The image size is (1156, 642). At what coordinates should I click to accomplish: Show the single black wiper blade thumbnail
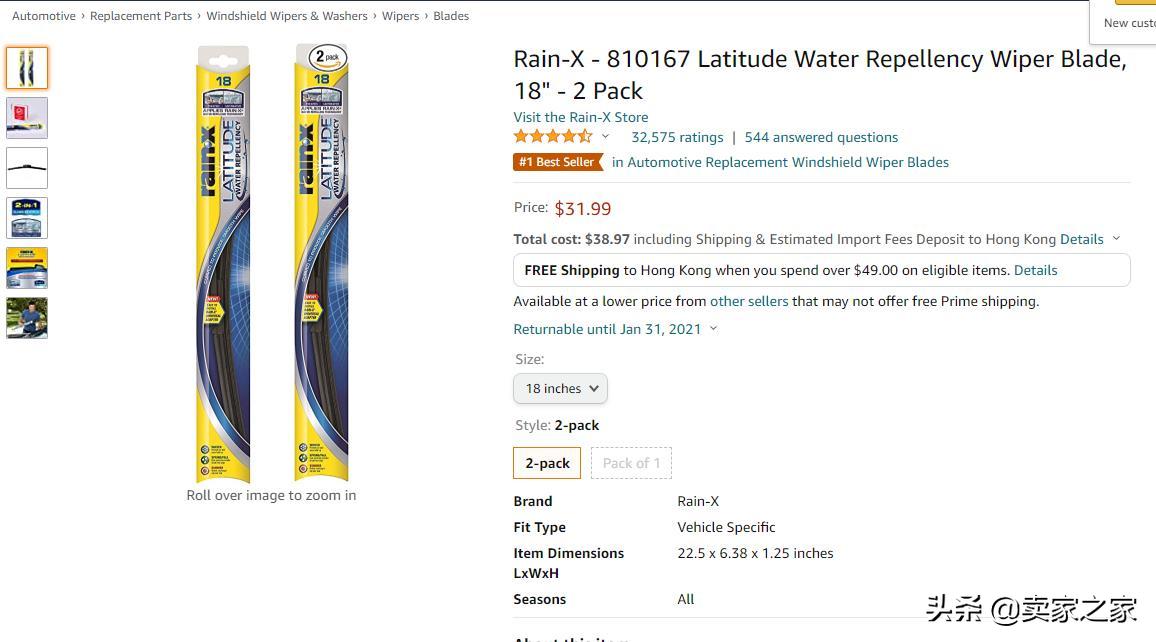pos(27,168)
